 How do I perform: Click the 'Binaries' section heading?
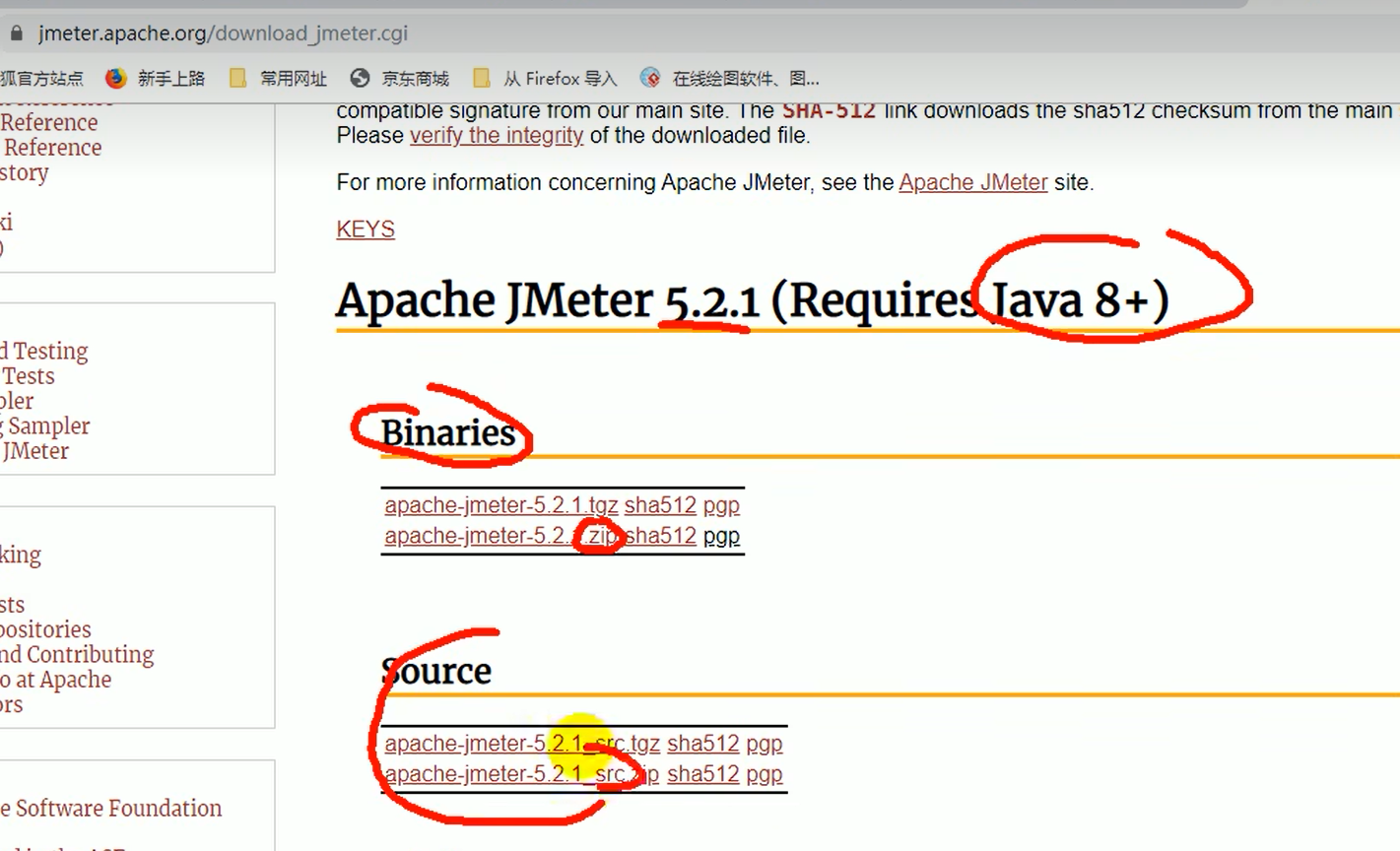click(x=448, y=433)
